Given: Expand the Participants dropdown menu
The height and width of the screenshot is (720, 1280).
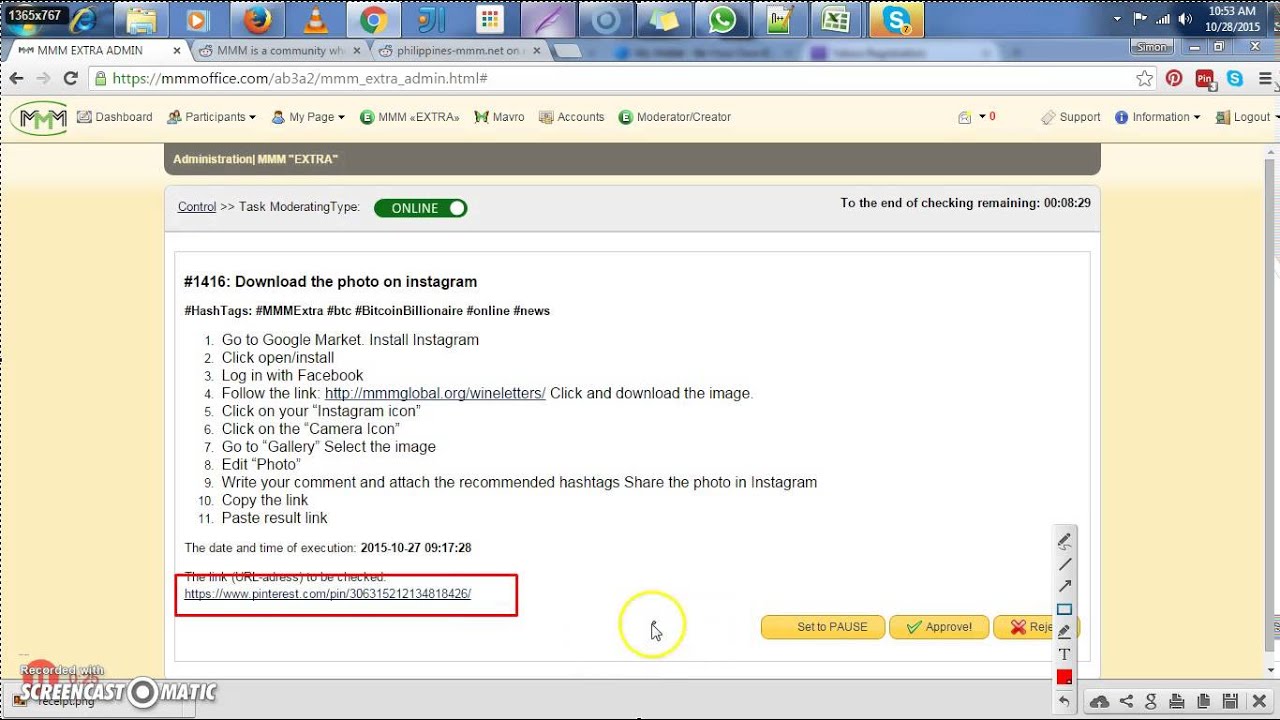Looking at the screenshot, I should coord(211,117).
